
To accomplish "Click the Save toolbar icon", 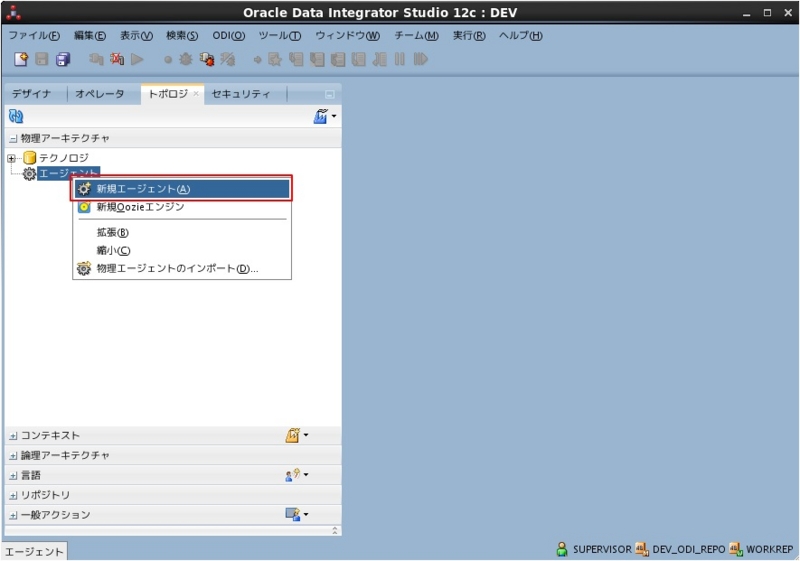I will point(42,59).
